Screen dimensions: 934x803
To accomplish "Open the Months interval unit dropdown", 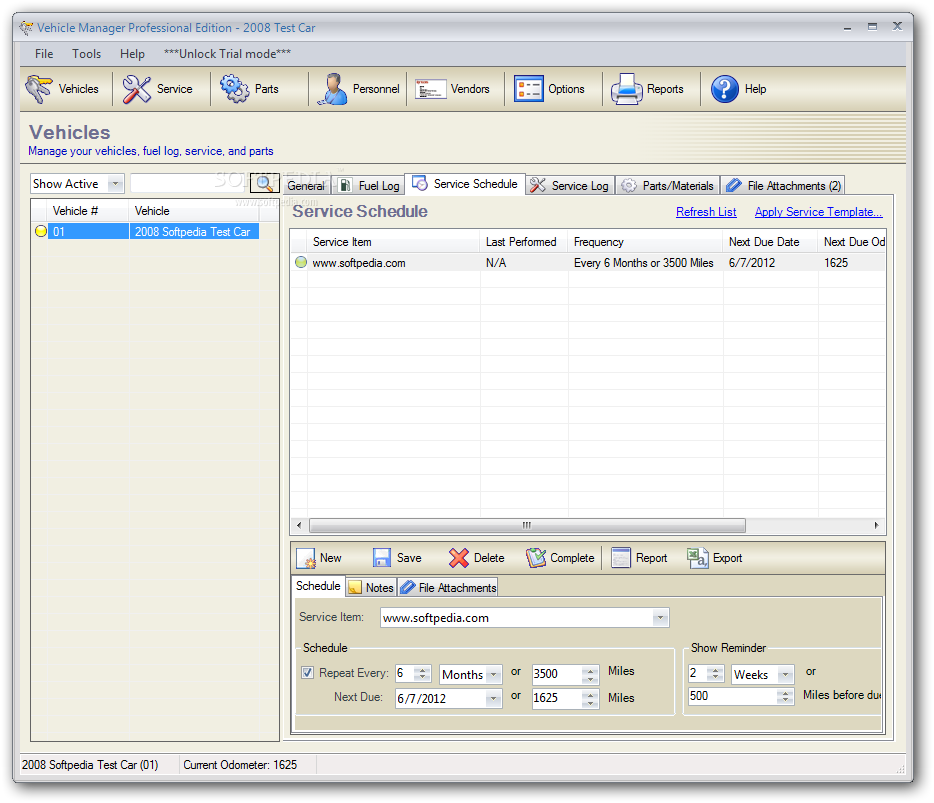I will 493,674.
